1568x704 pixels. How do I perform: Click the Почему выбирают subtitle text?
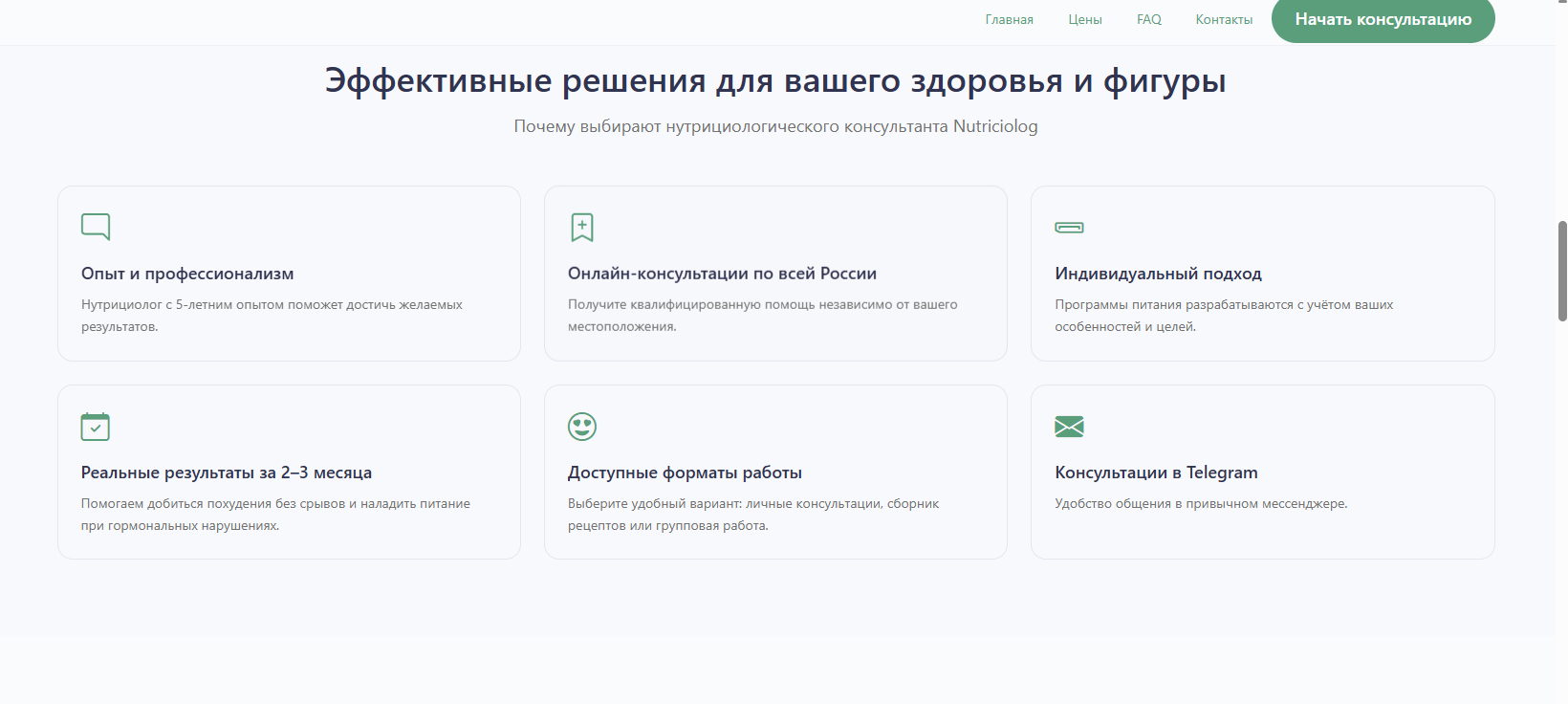click(x=775, y=126)
